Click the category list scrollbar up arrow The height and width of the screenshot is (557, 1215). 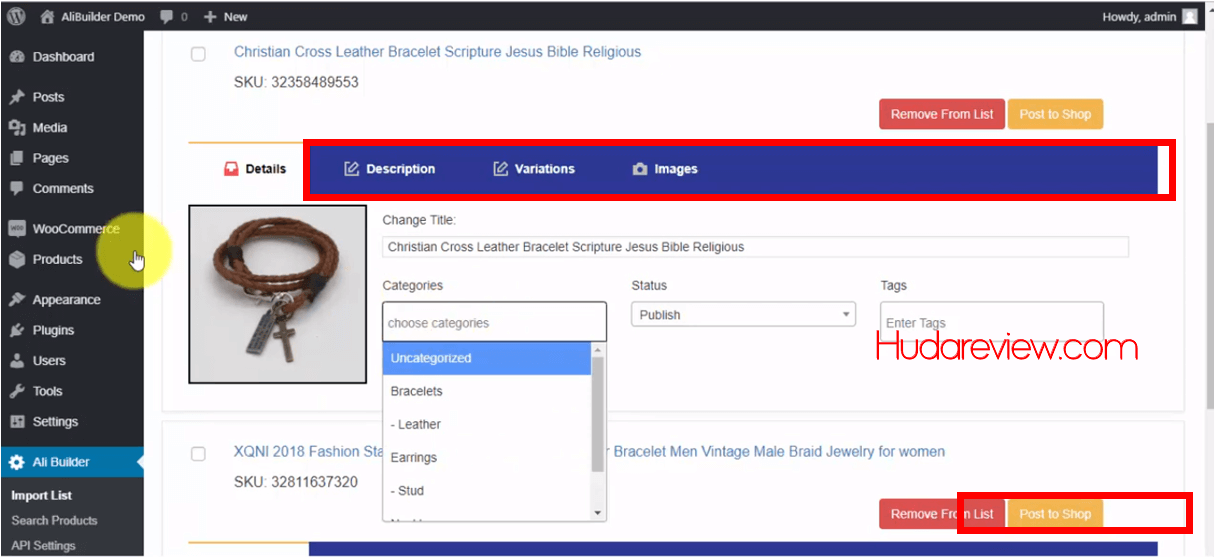599,350
